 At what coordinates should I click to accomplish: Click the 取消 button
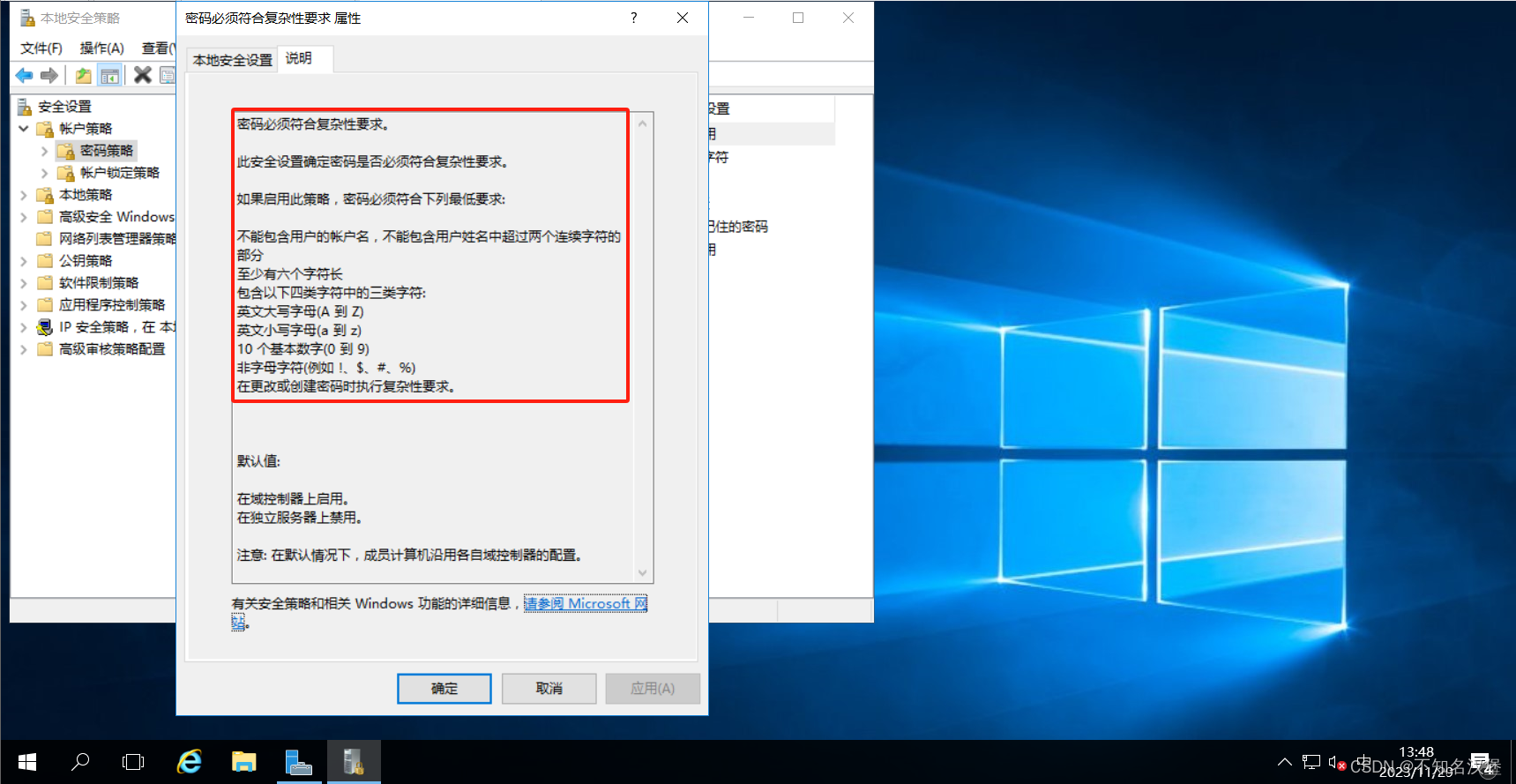click(x=549, y=689)
